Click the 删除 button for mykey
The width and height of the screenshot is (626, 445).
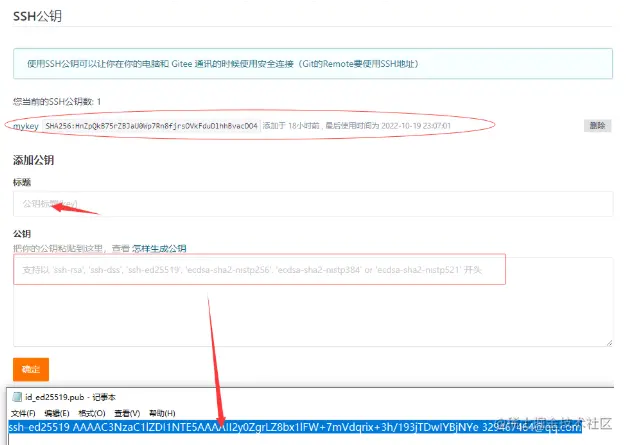coord(597,126)
